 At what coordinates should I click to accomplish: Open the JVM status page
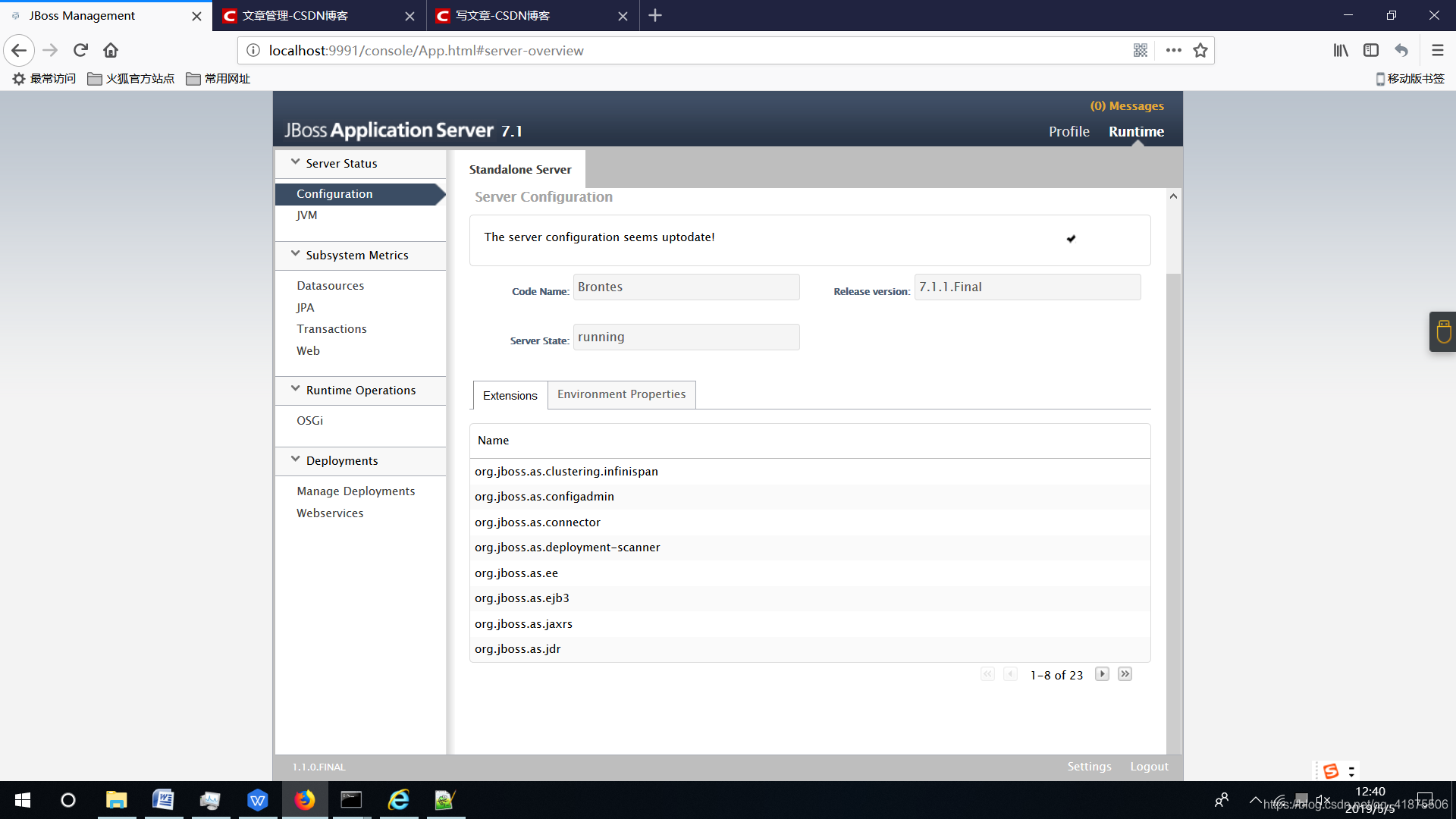point(306,215)
